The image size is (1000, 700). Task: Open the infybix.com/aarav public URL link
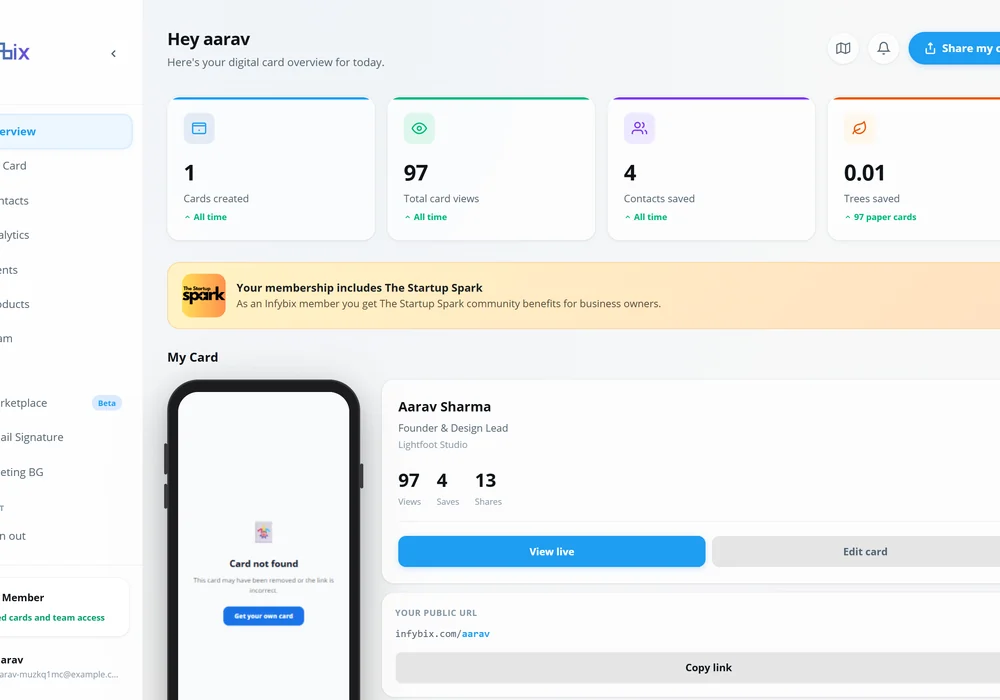pos(443,634)
